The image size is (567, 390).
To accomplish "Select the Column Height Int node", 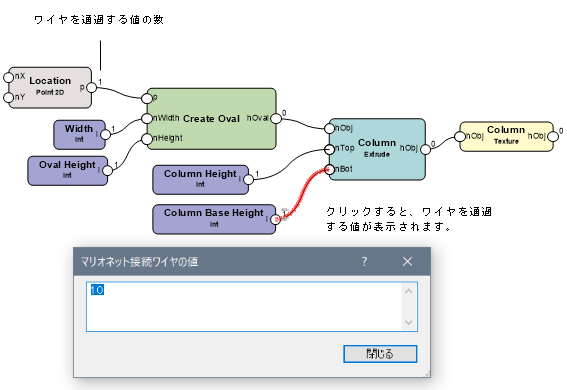I will click(201, 180).
